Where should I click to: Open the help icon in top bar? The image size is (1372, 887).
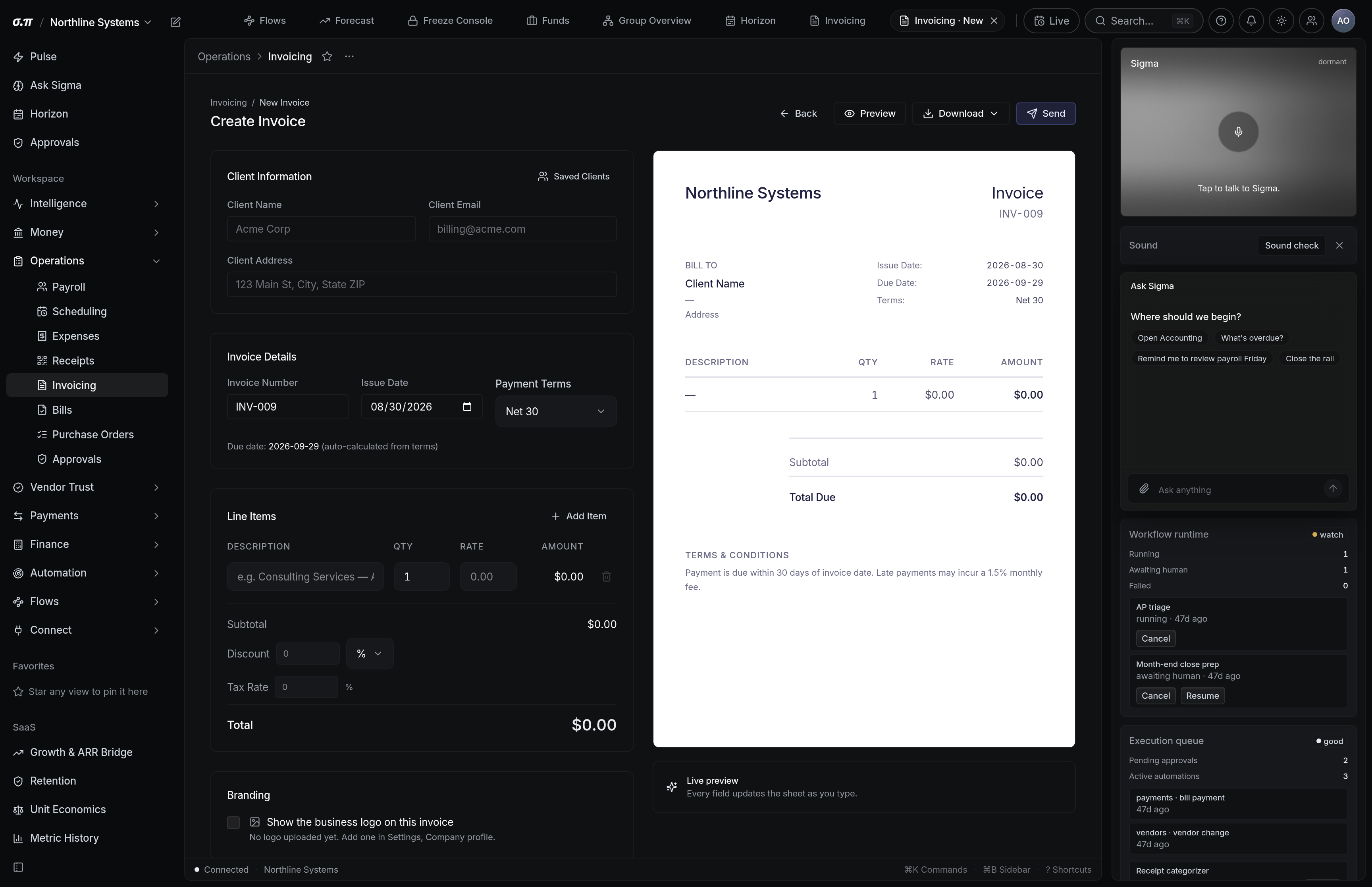click(x=1221, y=21)
